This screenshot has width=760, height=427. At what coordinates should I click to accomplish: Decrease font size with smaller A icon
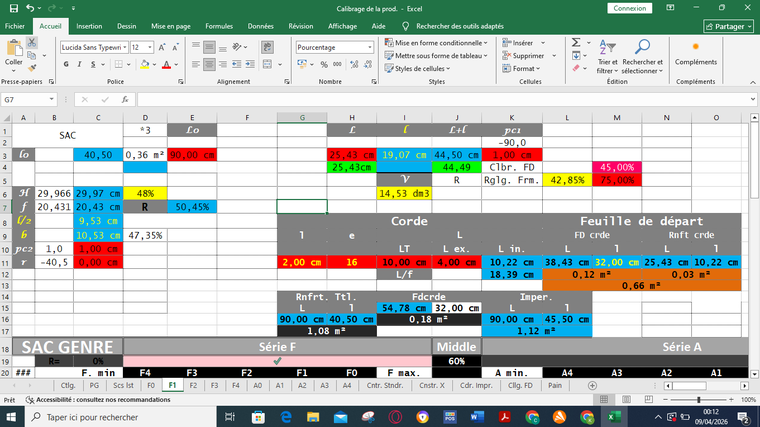coord(175,47)
